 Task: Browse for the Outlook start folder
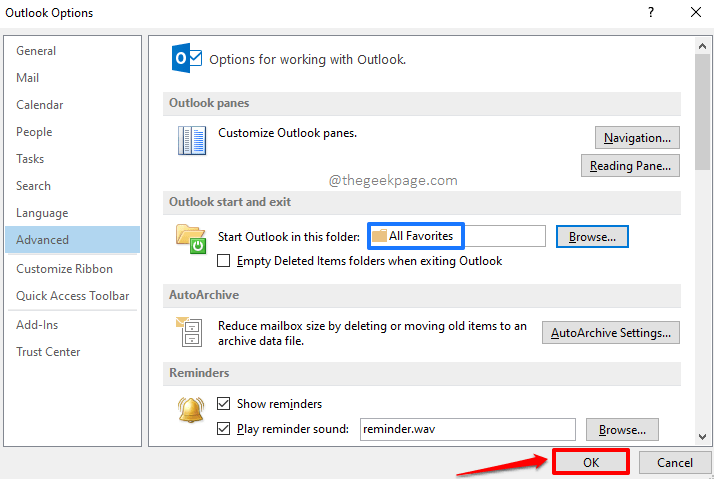(592, 237)
